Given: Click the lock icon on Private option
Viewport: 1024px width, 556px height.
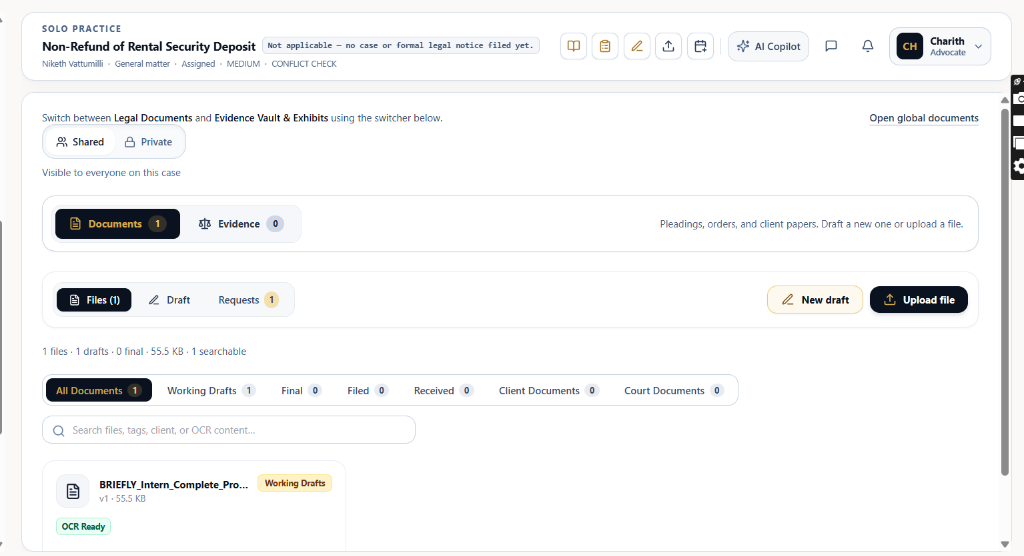Looking at the screenshot, I should pyautogui.click(x=130, y=142).
